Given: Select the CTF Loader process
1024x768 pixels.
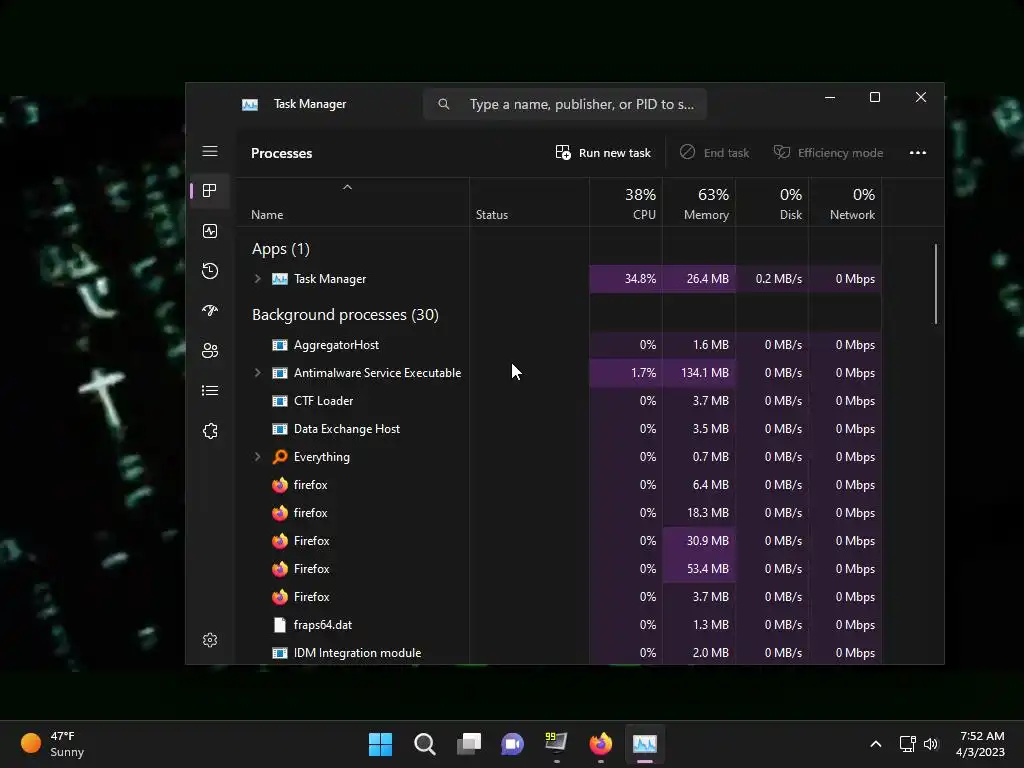Looking at the screenshot, I should [x=558, y=401].
